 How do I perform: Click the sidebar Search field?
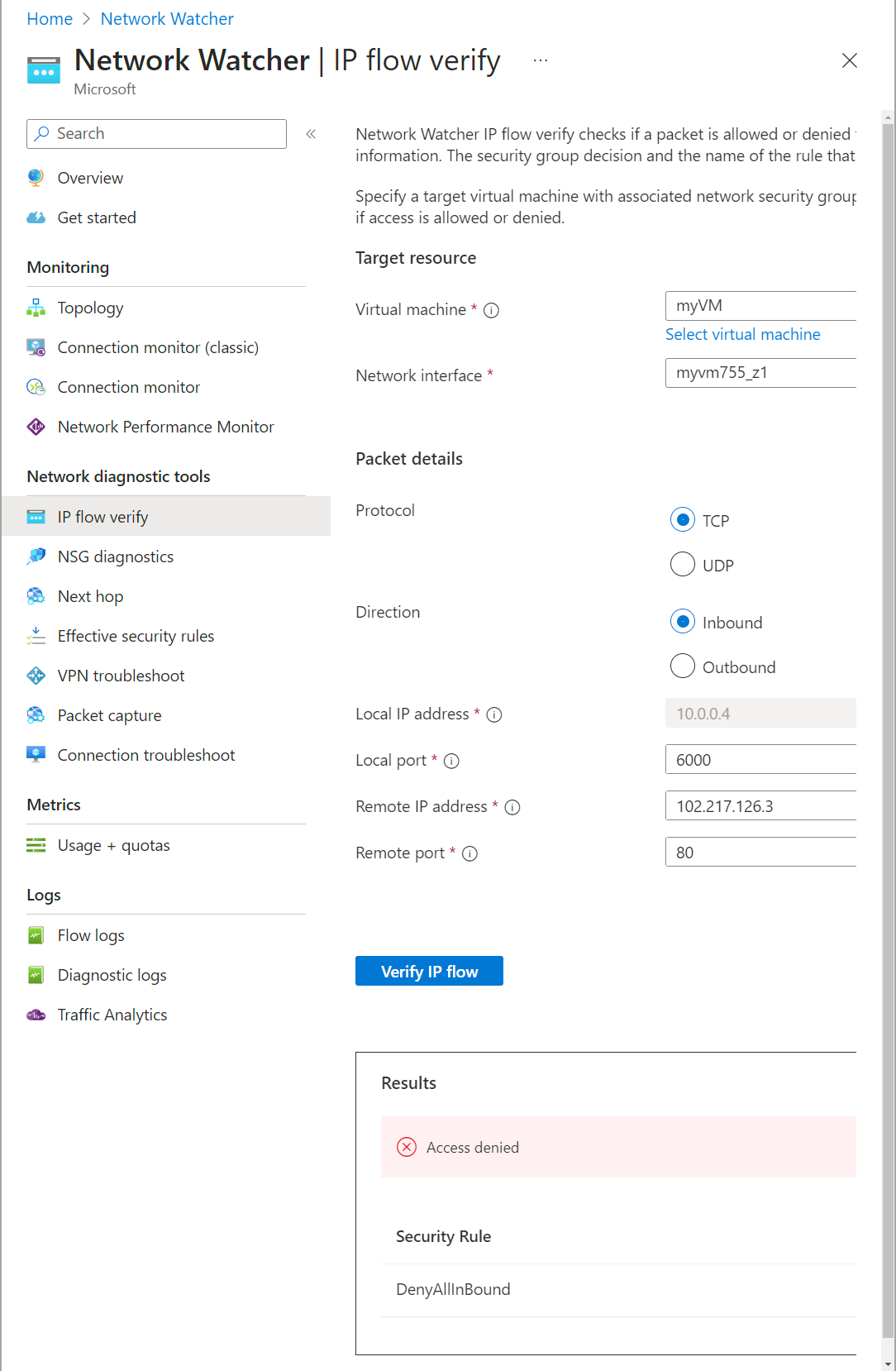[156, 134]
